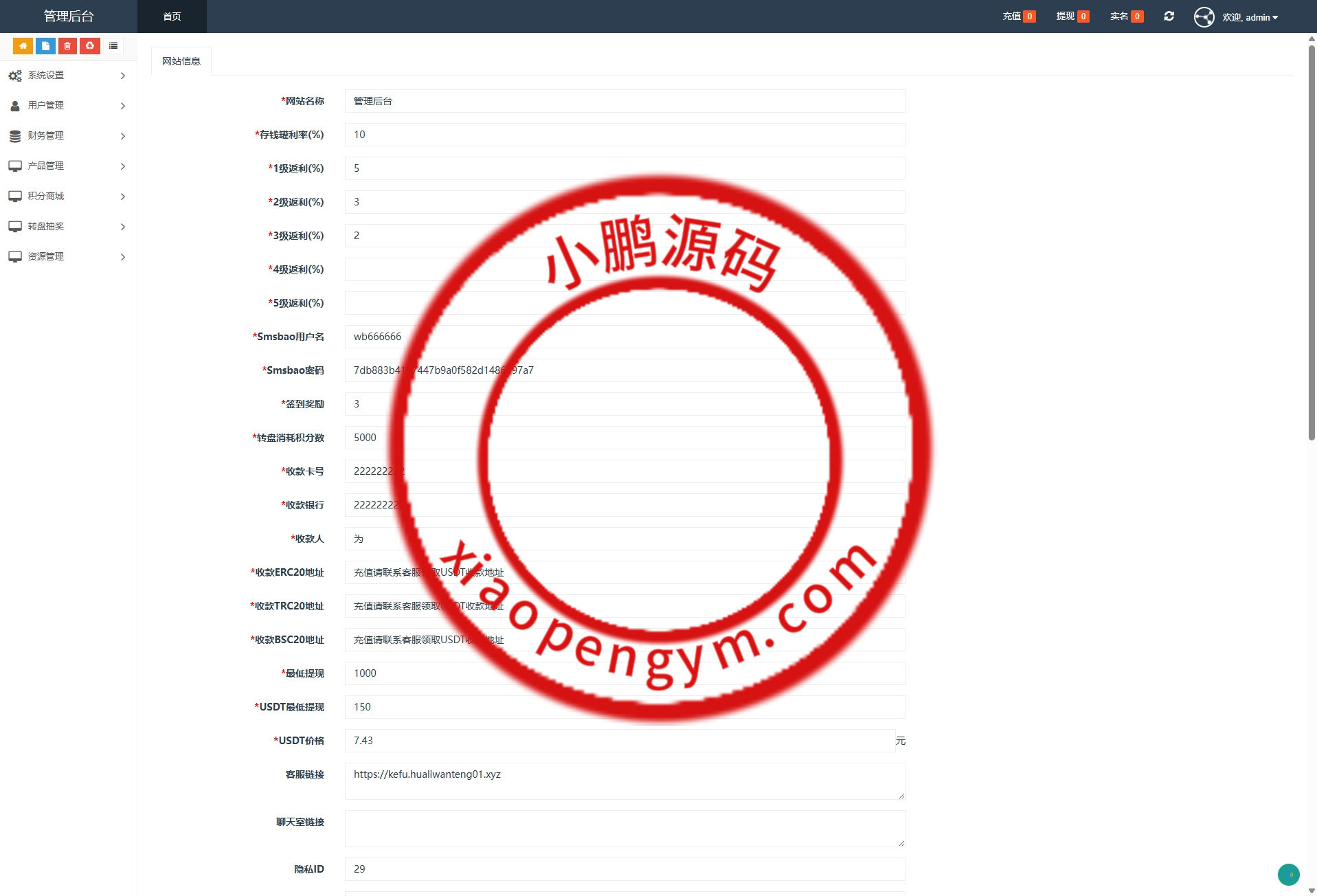Open the 提现 notifications link
The image size is (1317, 896).
(1072, 16)
